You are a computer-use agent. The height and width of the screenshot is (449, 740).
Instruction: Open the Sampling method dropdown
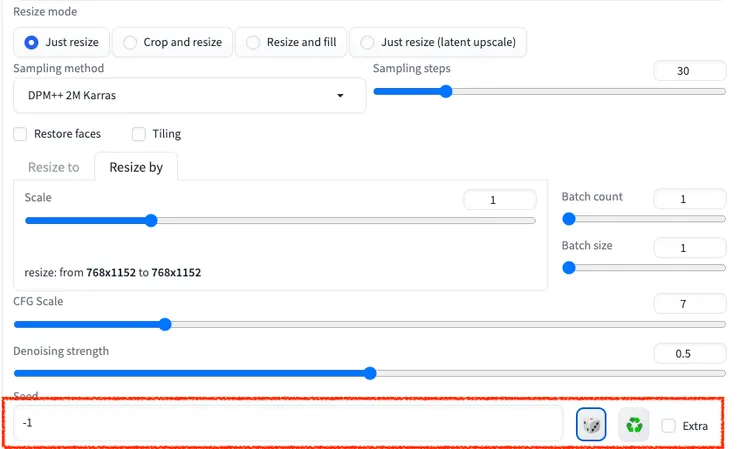coord(189,95)
